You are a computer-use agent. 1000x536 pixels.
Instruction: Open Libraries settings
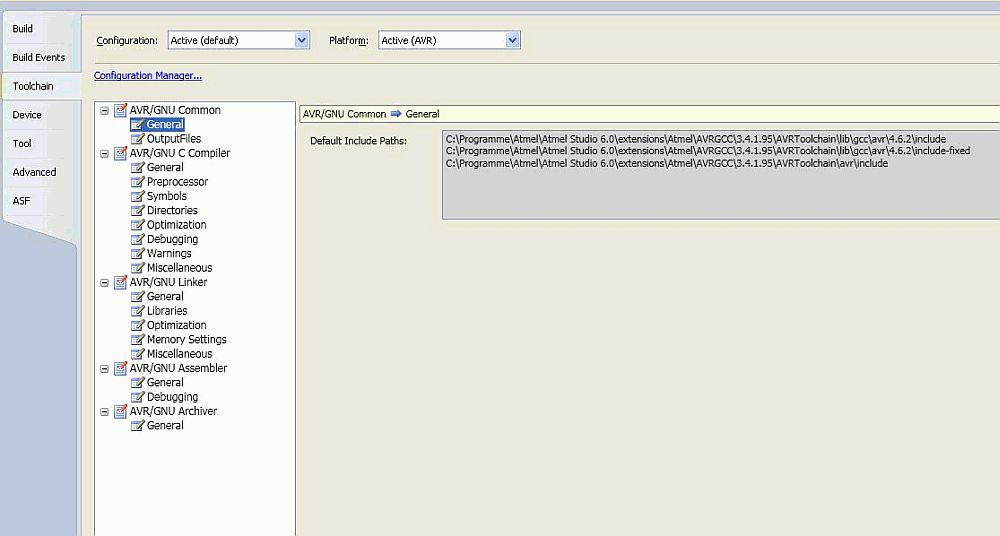tap(167, 311)
